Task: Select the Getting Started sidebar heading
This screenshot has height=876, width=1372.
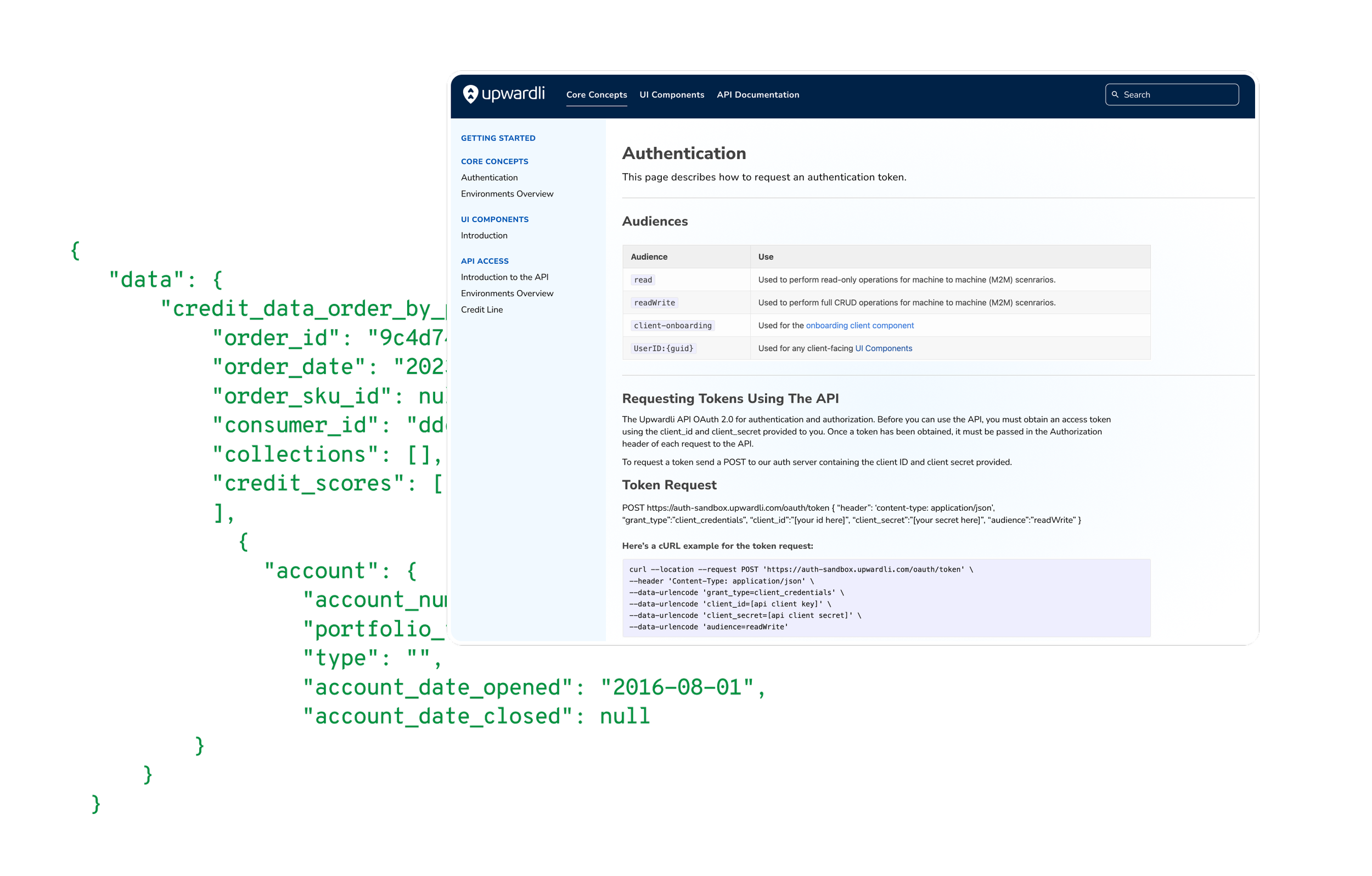Action: coord(497,138)
